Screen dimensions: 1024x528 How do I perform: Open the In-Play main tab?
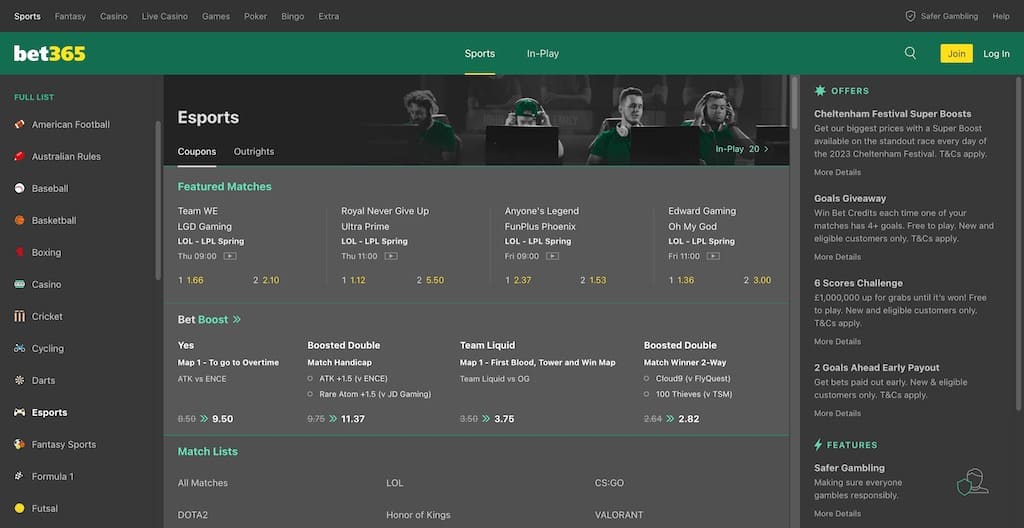pos(543,54)
